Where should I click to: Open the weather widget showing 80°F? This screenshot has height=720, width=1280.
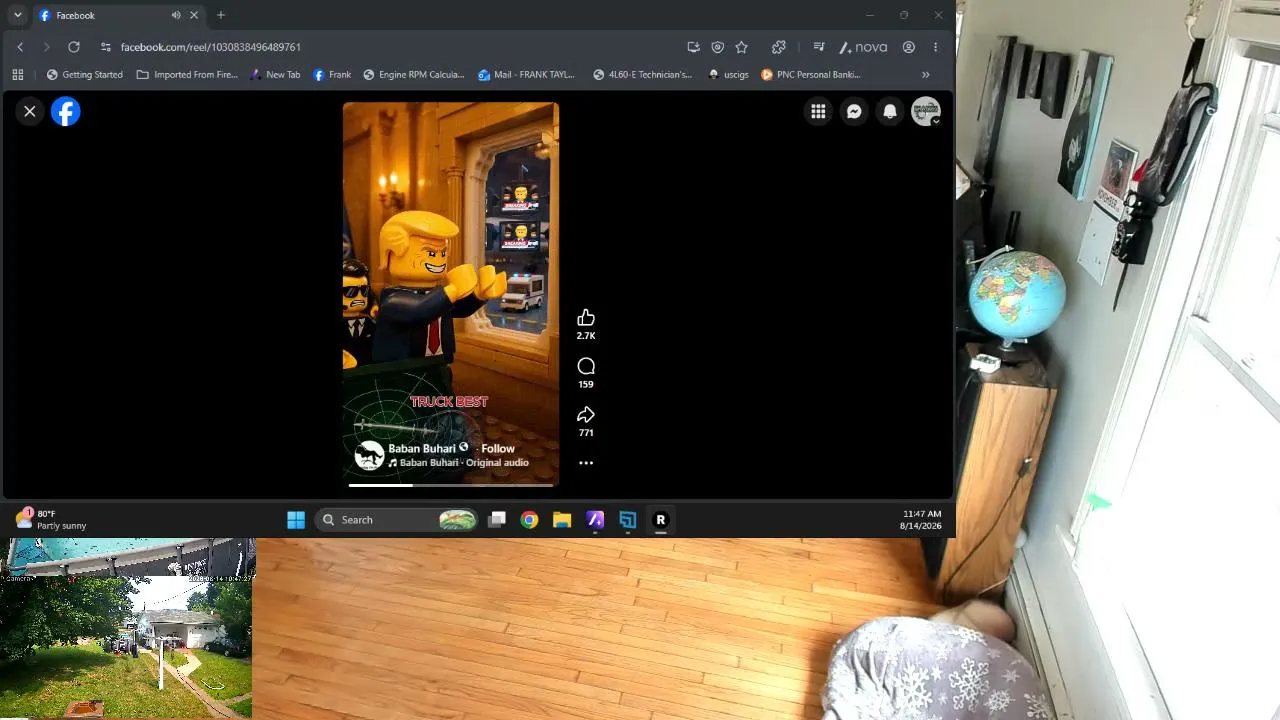point(51,519)
